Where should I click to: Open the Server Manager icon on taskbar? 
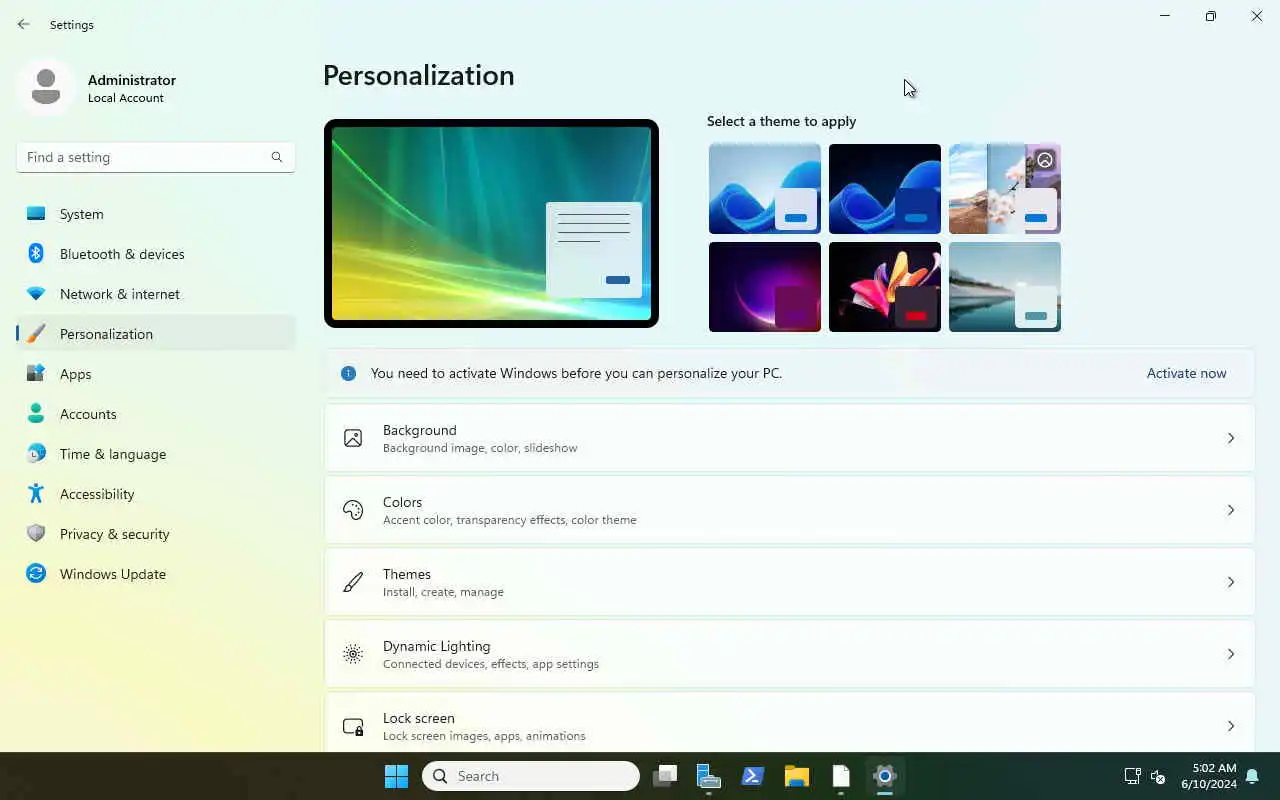click(709, 776)
